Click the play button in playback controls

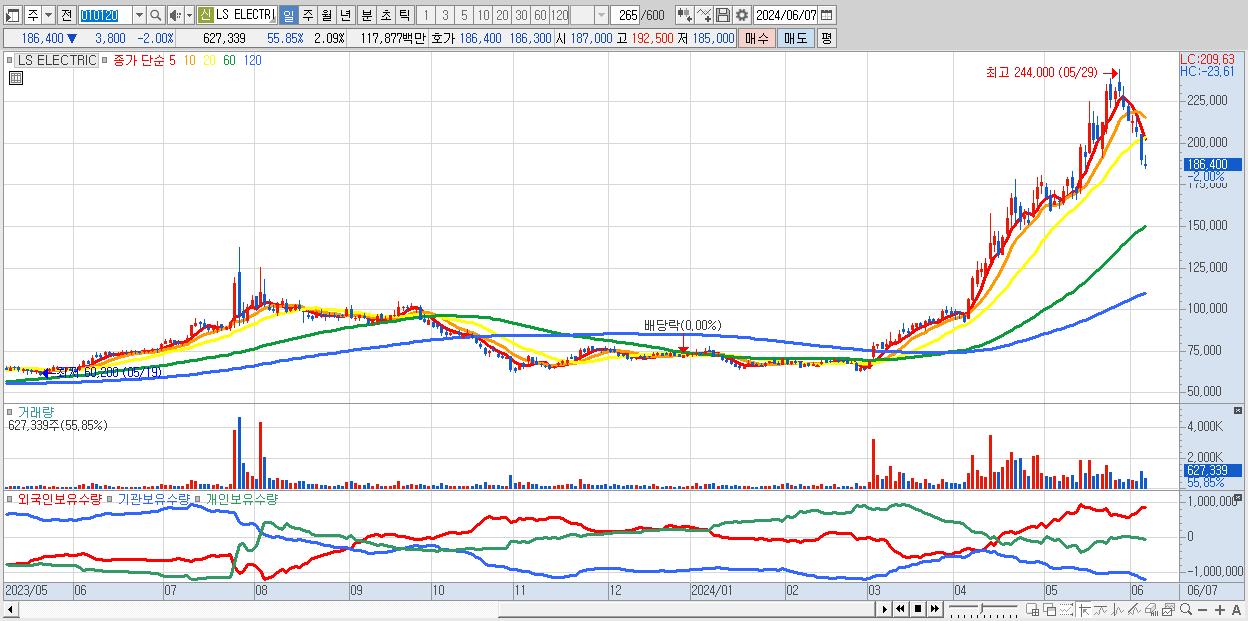coord(884,609)
